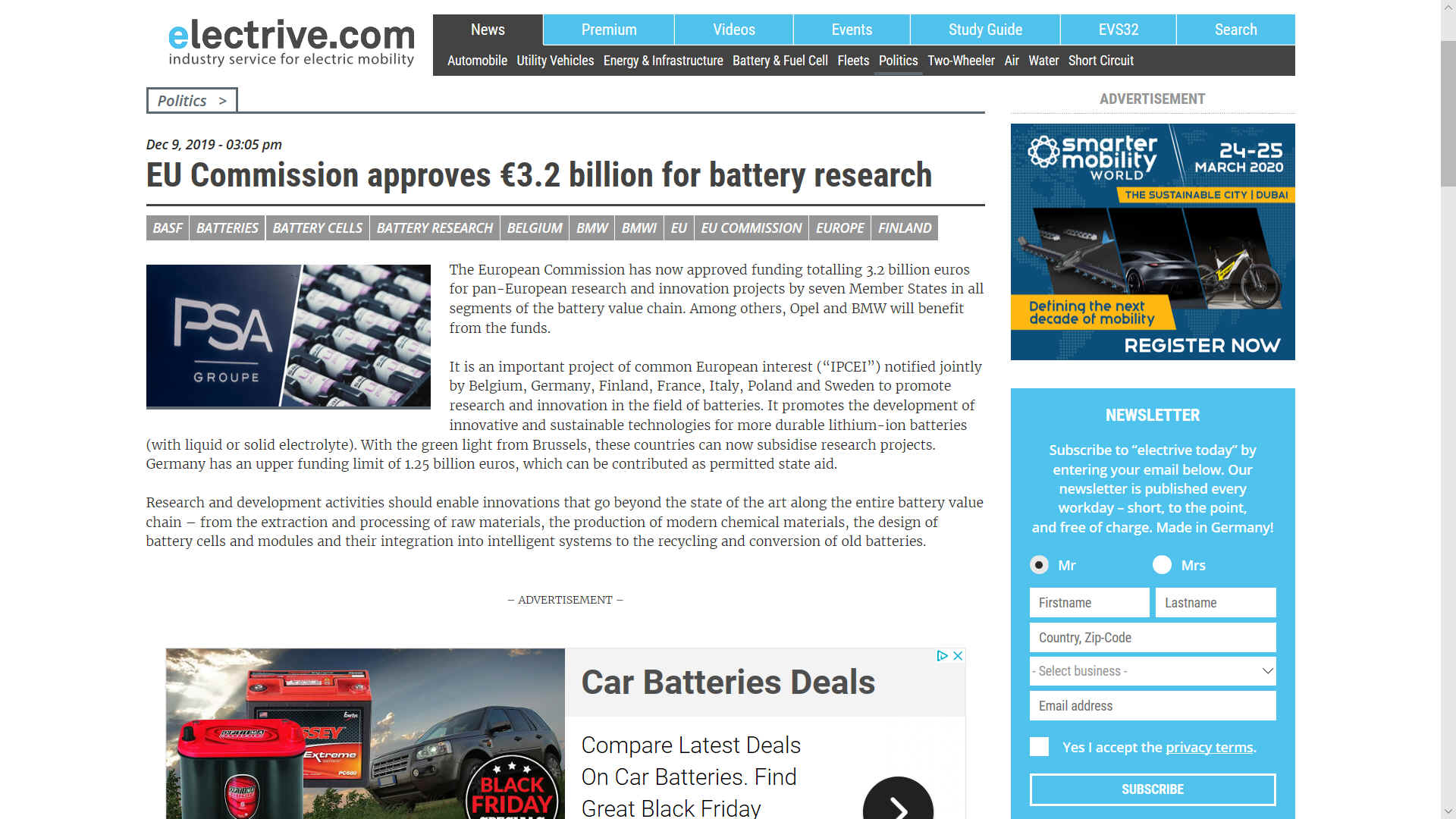This screenshot has width=1456, height=819.
Task: Select Politics in the submenu
Action: coord(898,61)
